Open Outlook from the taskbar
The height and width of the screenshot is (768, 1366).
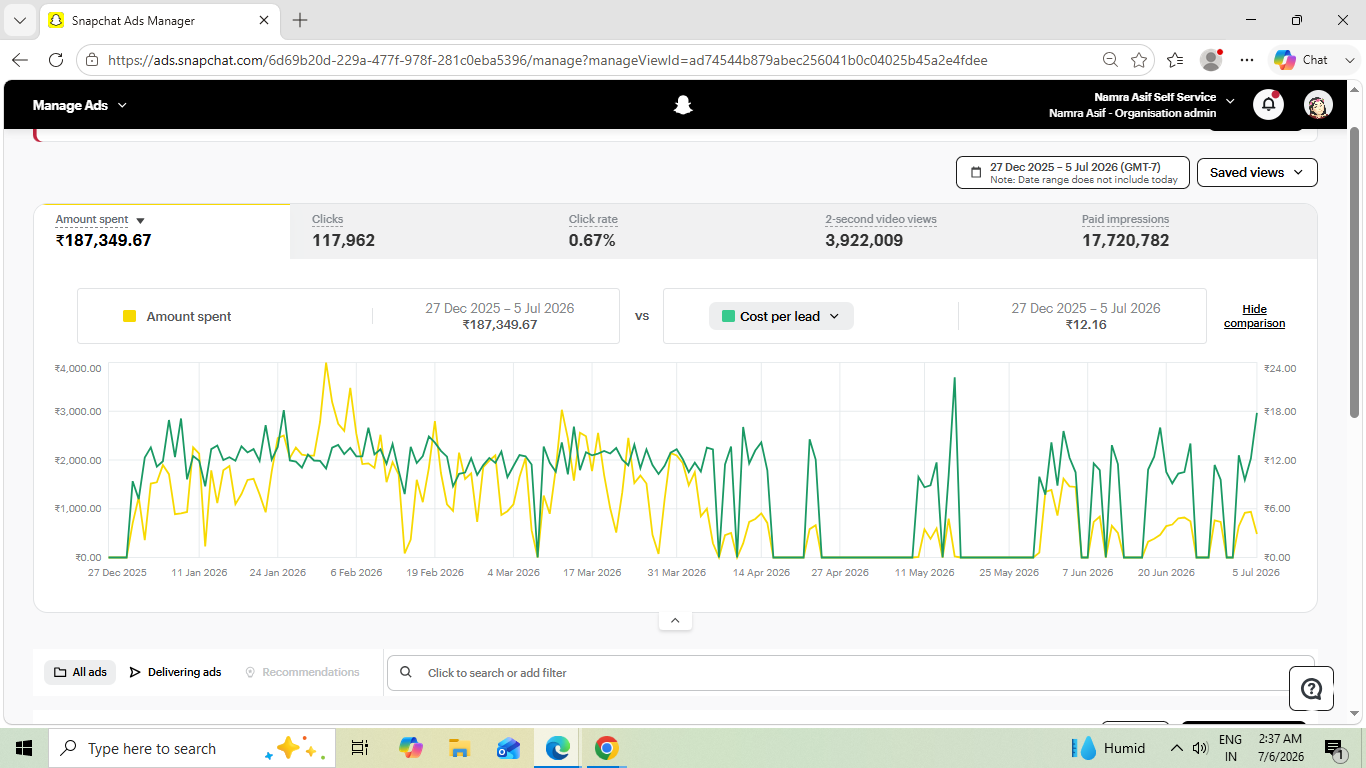click(x=508, y=748)
